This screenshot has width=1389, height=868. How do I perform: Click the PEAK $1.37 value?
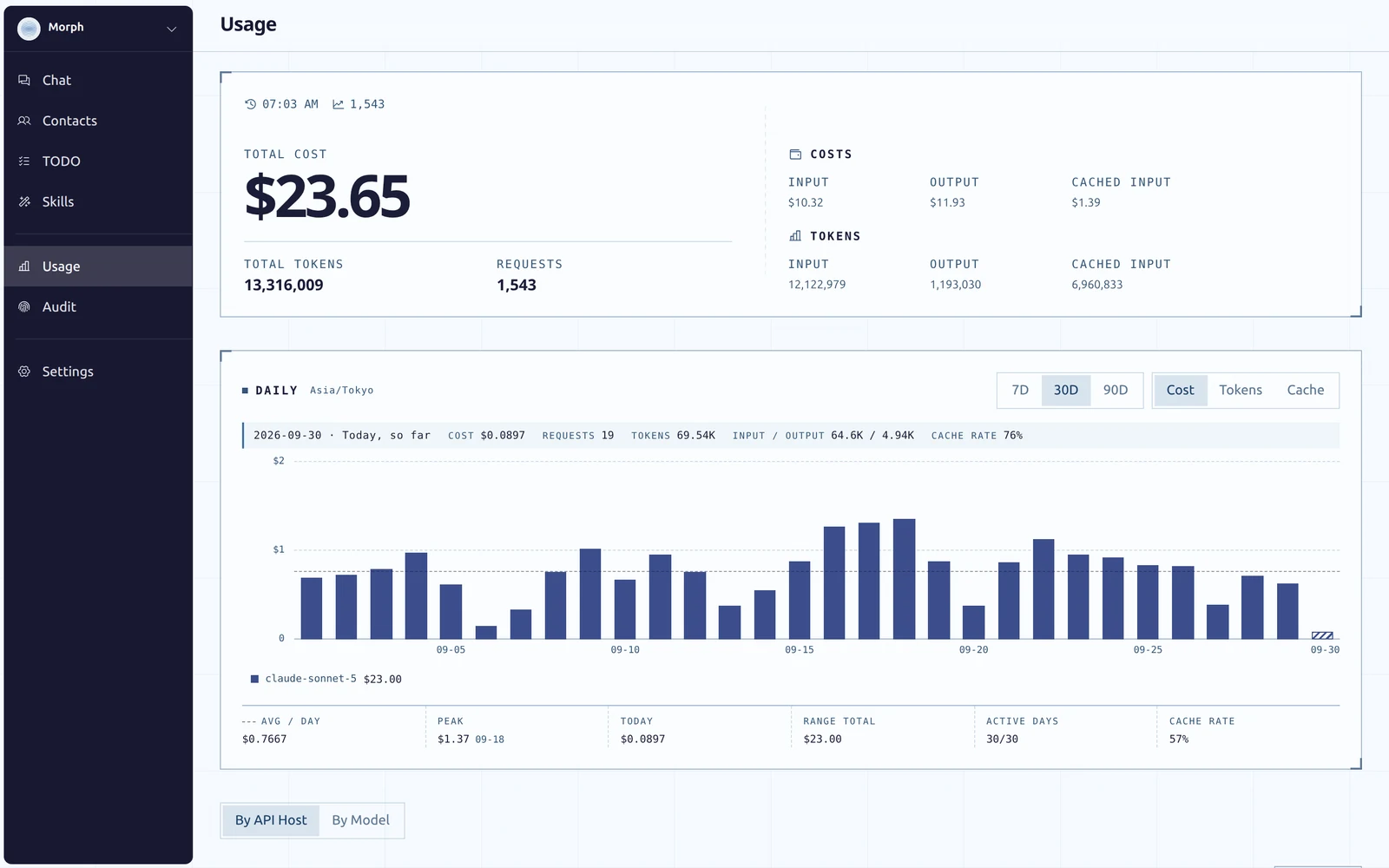[x=453, y=740]
